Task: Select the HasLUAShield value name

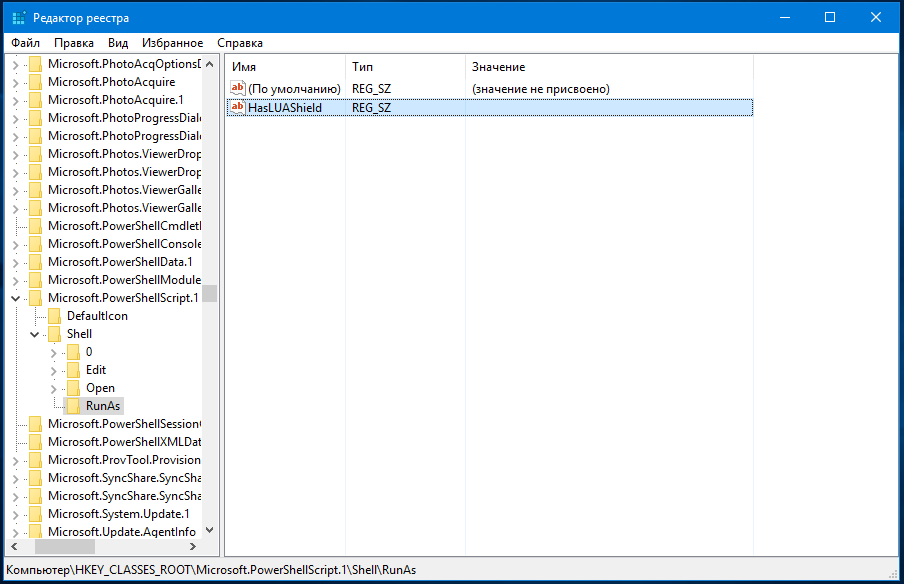Action: tap(285, 108)
